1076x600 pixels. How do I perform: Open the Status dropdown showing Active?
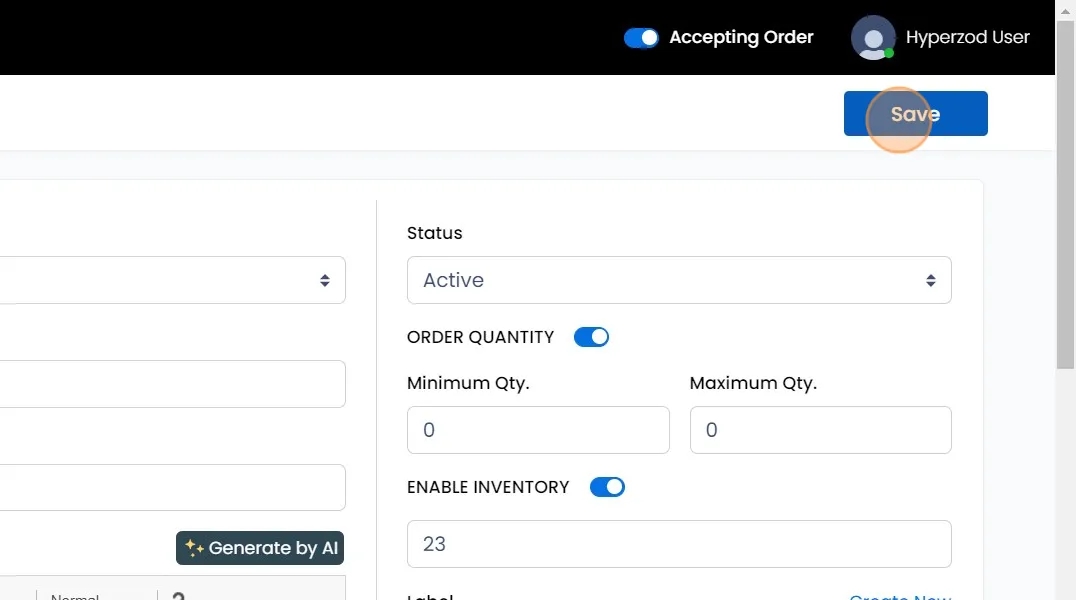click(679, 280)
